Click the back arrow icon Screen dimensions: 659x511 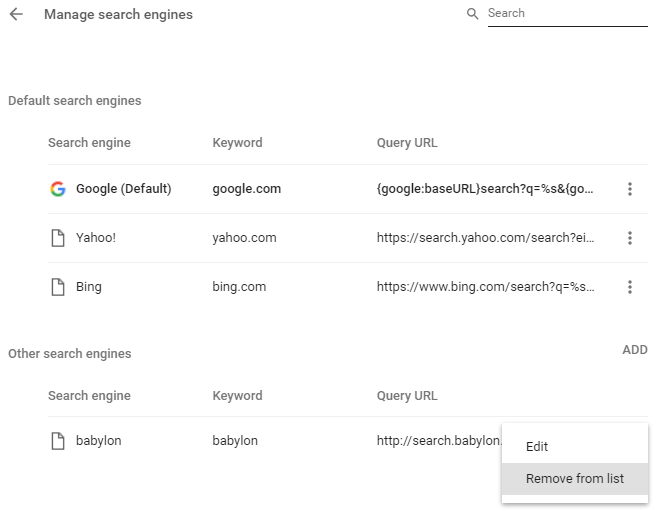pos(16,15)
